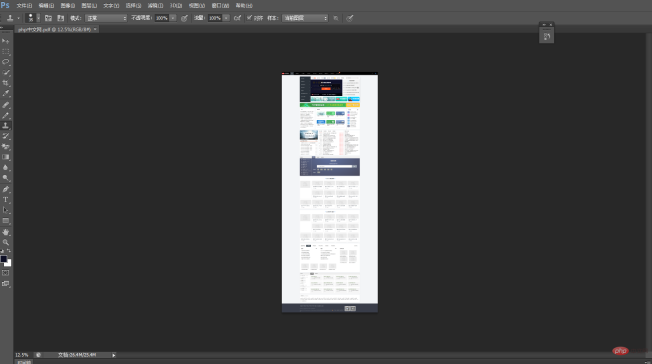Select the Pen tool
652x364 pixels.
pyautogui.click(x=5, y=189)
